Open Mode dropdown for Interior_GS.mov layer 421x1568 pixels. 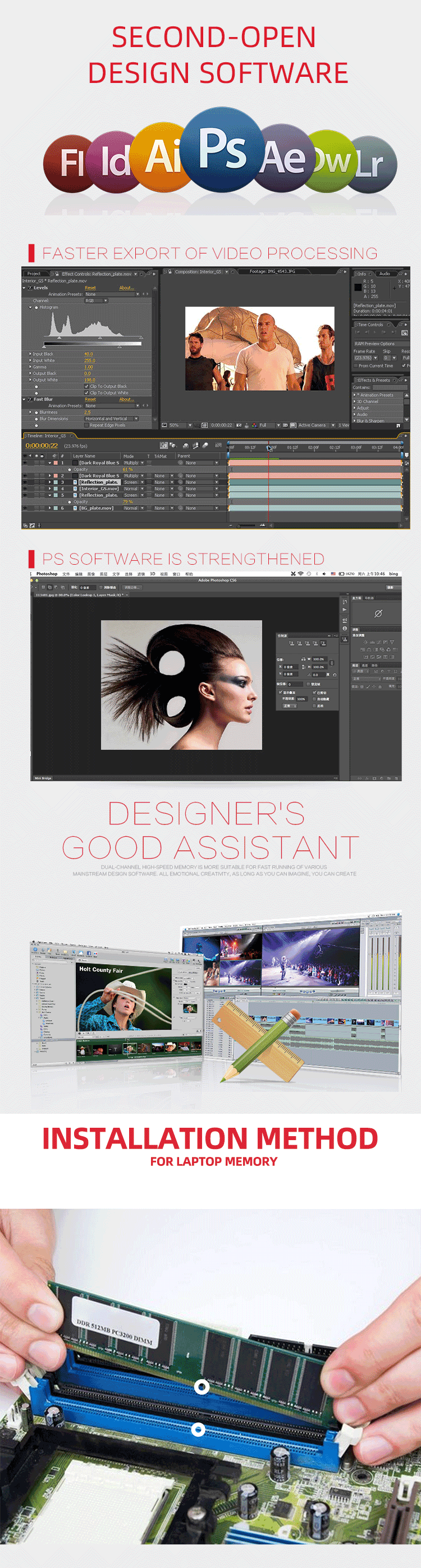[134, 489]
